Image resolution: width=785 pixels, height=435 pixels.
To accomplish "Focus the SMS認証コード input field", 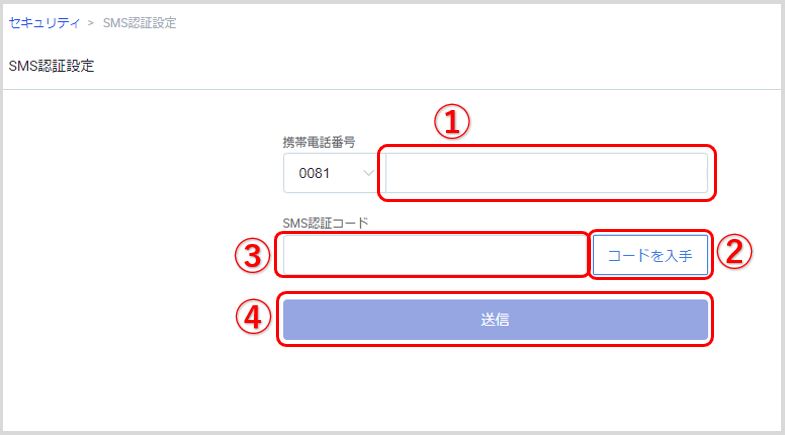I will coord(435,255).
